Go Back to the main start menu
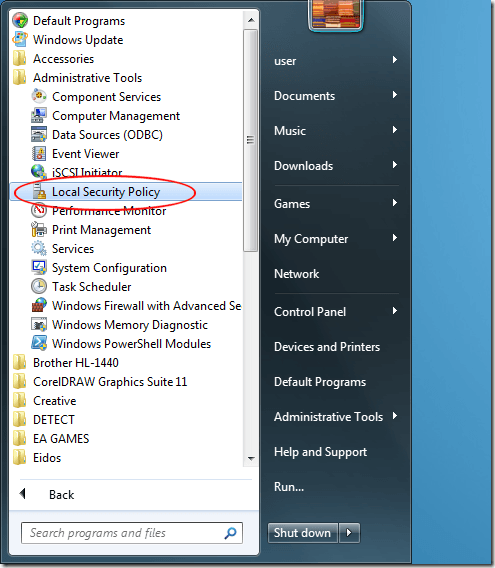The width and height of the screenshot is (495, 568). [61, 494]
